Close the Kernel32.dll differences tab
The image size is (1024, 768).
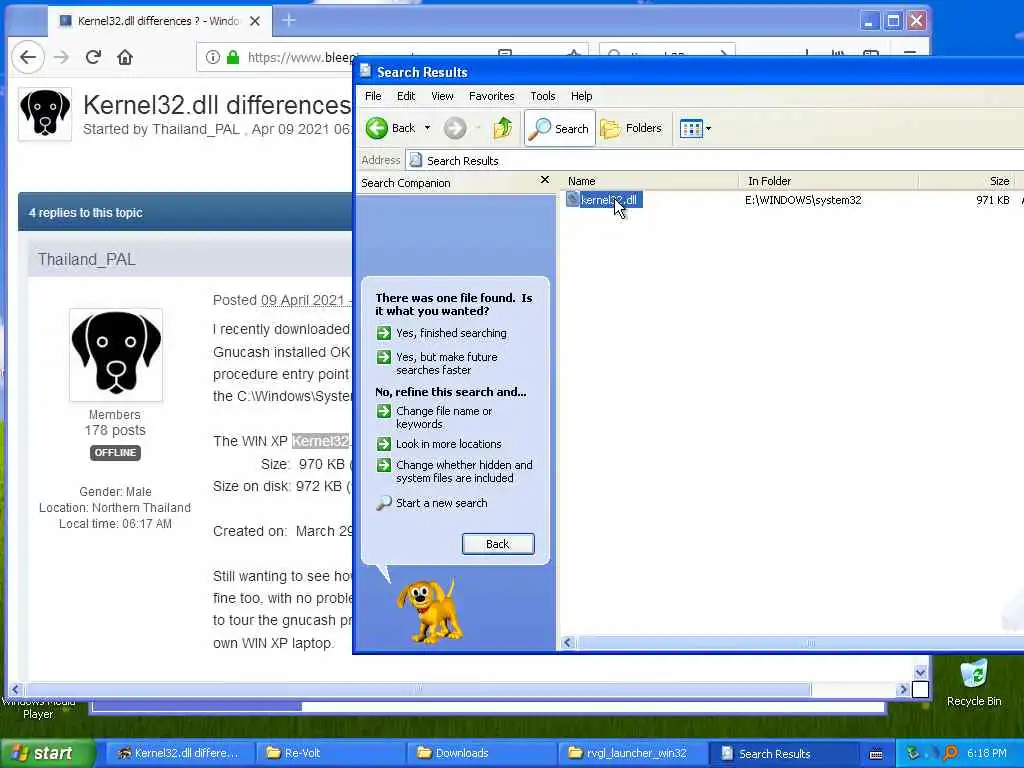(255, 21)
